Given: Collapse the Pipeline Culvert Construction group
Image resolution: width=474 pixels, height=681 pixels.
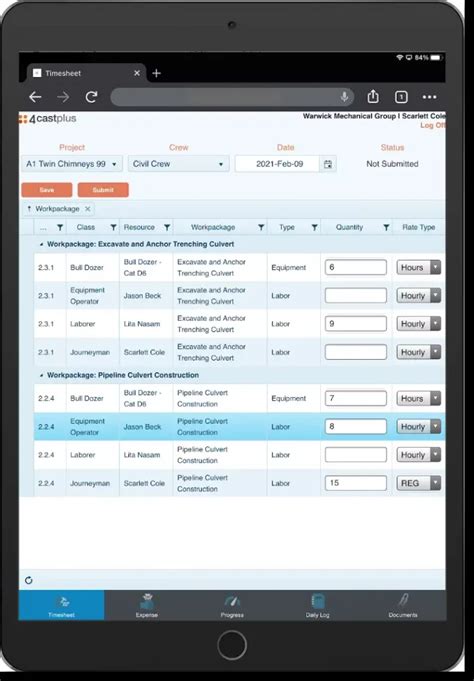Looking at the screenshot, I should coord(41,375).
